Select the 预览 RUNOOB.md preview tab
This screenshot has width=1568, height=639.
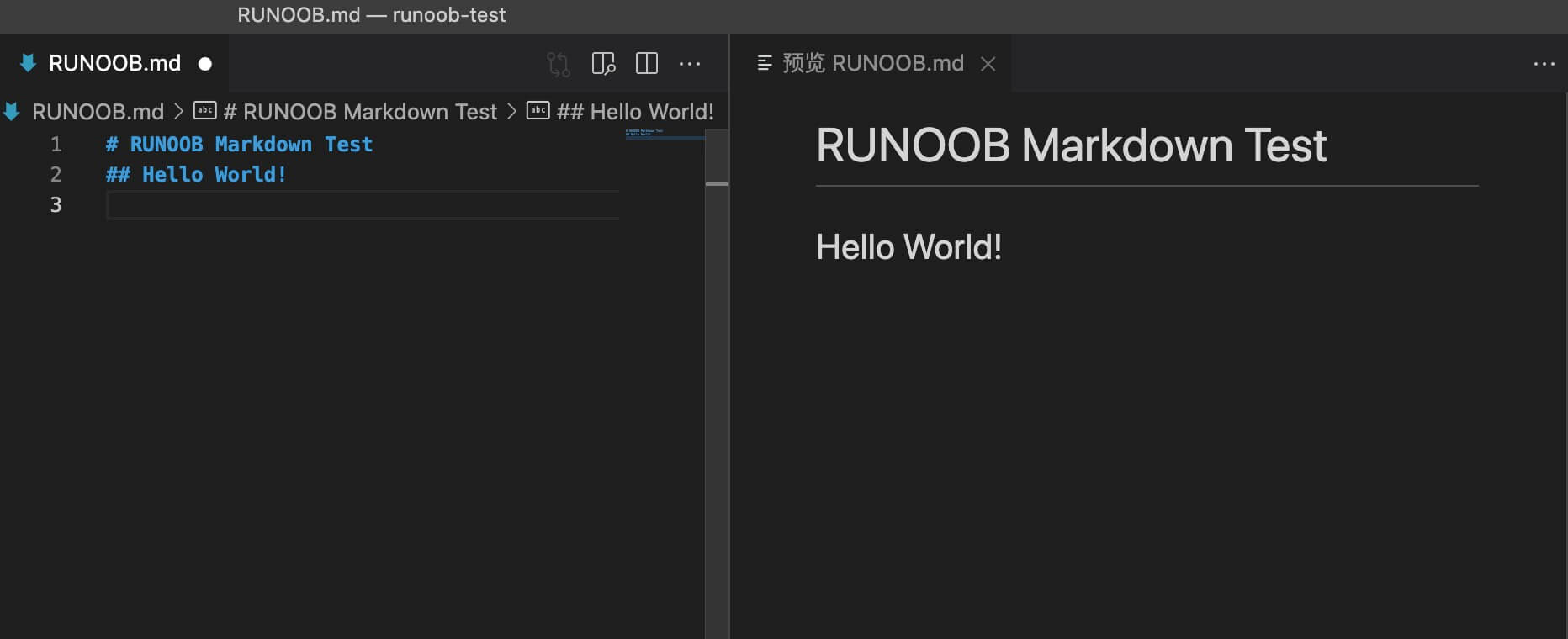[872, 63]
